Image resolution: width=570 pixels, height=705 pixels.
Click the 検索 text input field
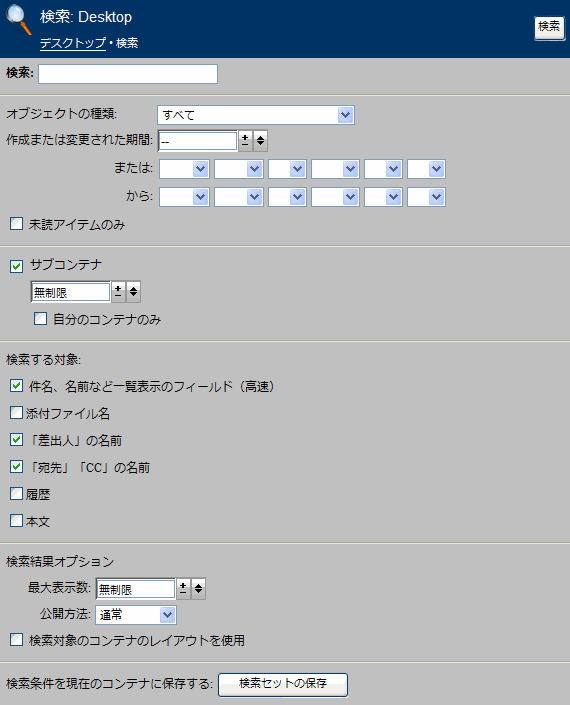(x=128, y=74)
